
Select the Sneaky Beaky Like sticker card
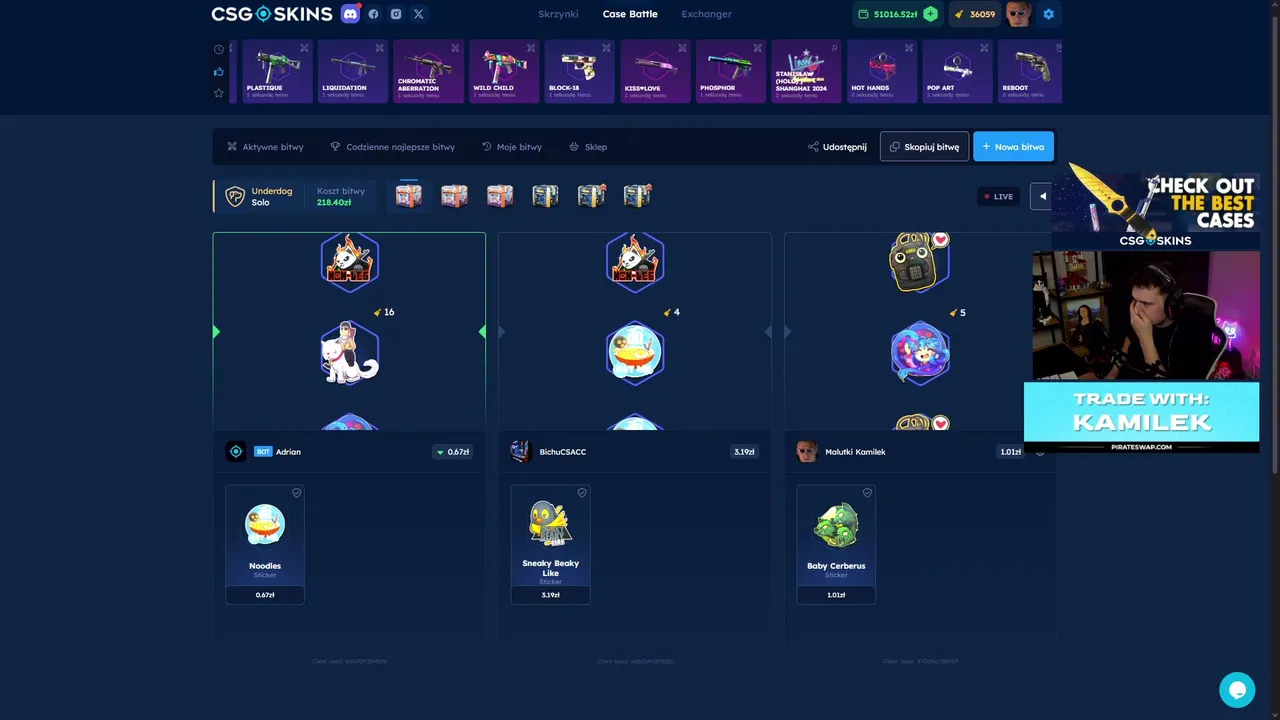point(550,545)
